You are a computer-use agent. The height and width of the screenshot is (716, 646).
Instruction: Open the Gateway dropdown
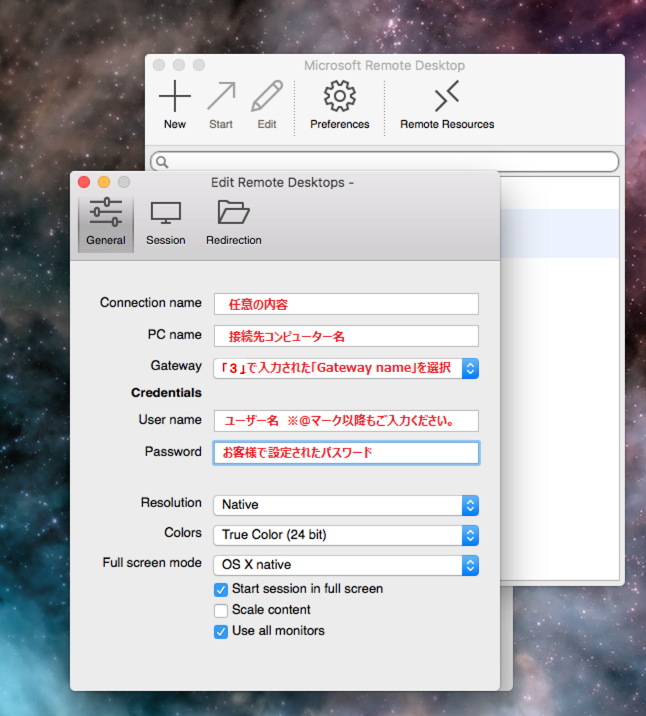pos(346,368)
